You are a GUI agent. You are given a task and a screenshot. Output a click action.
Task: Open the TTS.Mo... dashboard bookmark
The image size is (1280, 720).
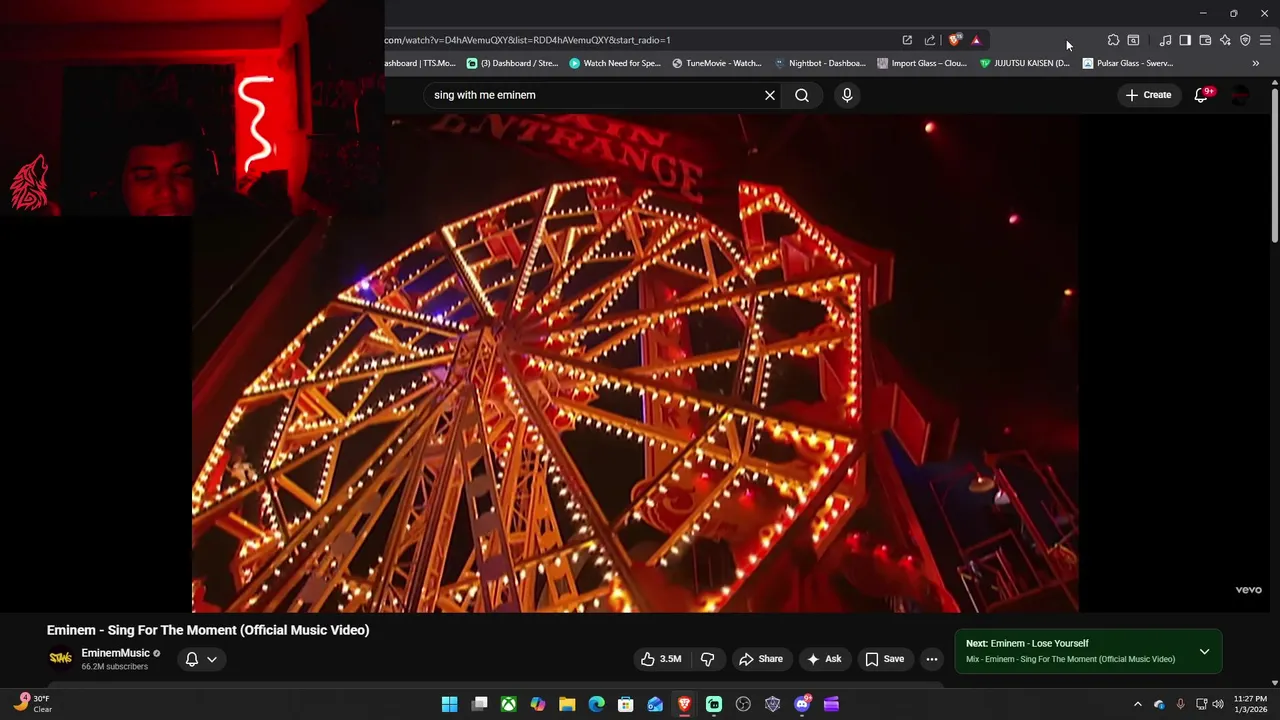click(x=420, y=63)
